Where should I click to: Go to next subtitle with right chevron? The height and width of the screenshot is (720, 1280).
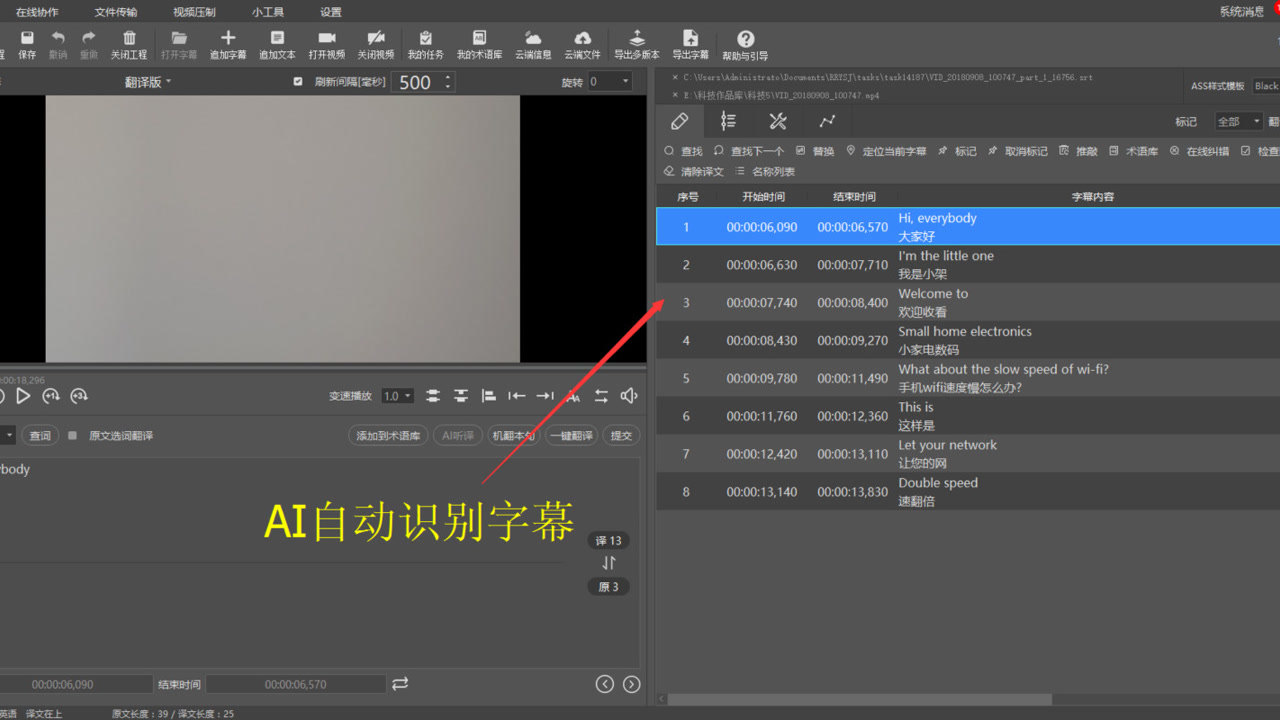click(x=631, y=684)
